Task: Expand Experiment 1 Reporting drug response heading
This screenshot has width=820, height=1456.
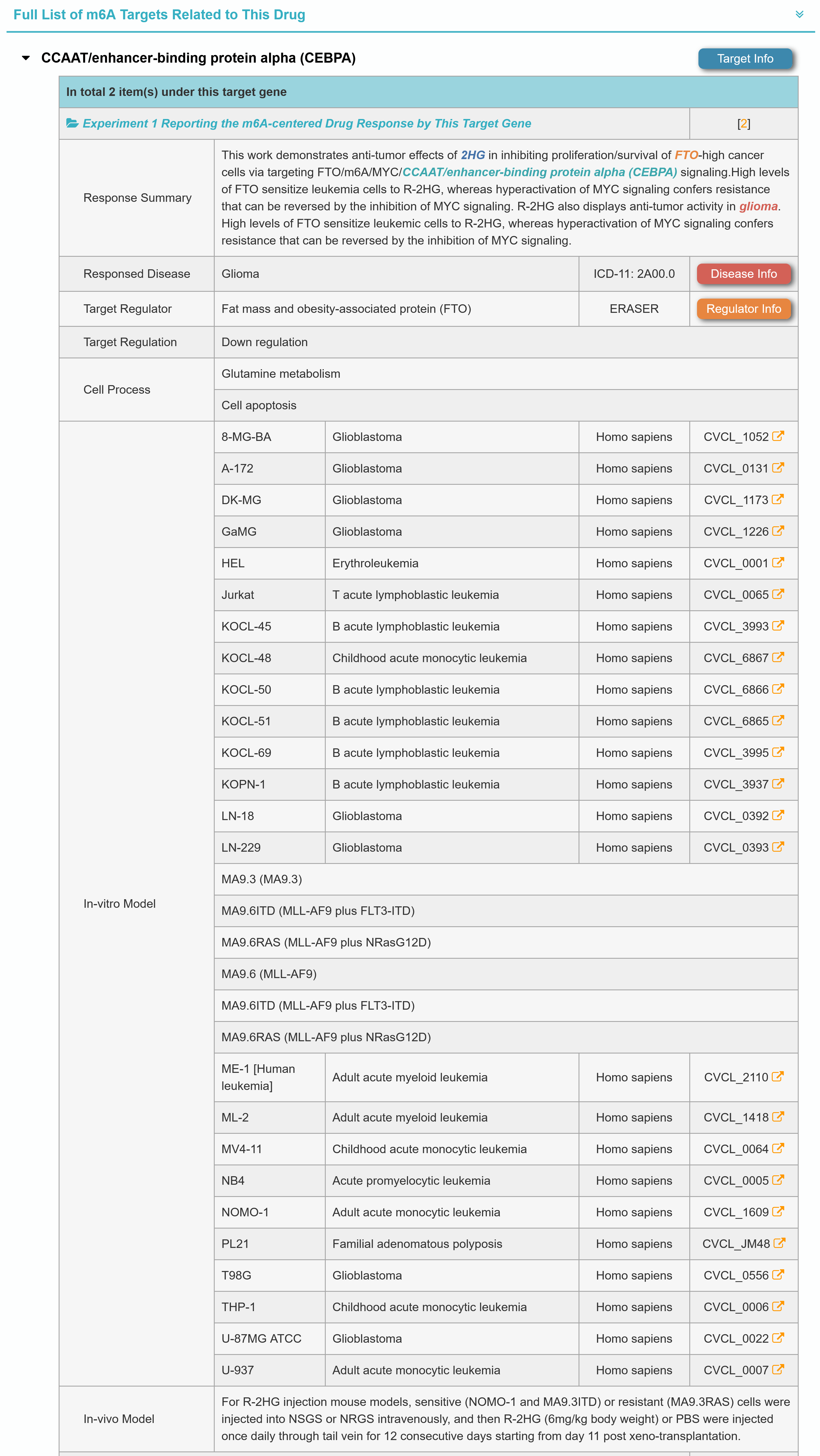Action: pos(307,123)
